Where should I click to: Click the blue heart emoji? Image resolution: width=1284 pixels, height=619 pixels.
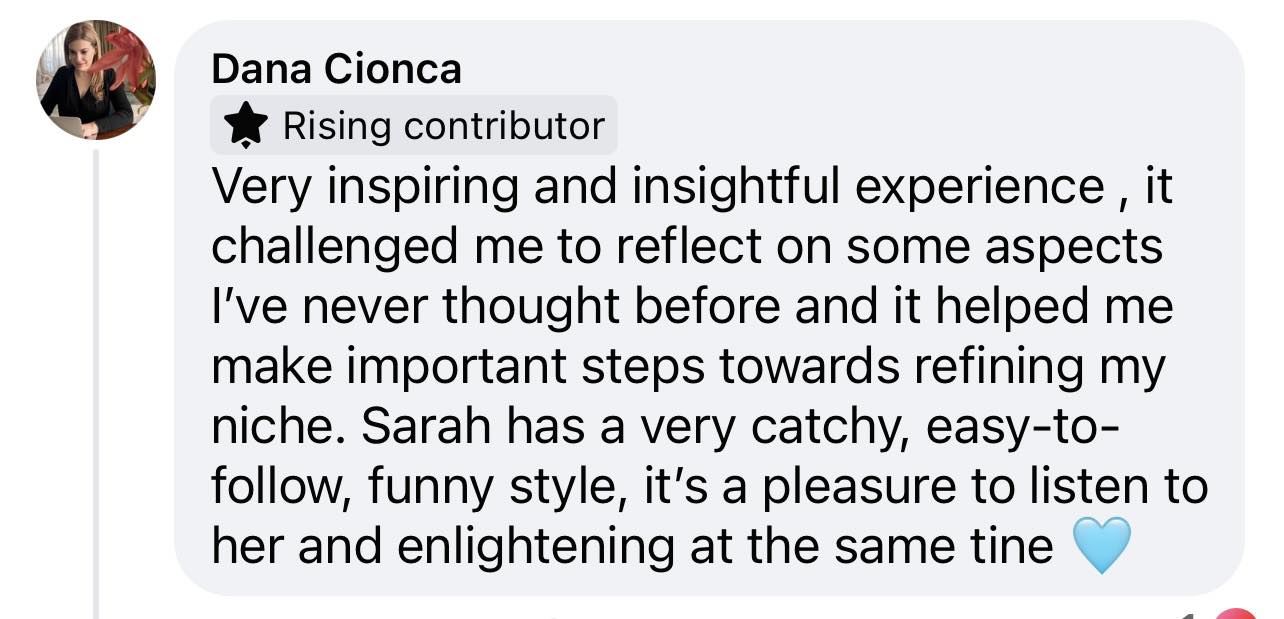pyautogui.click(x=1101, y=546)
